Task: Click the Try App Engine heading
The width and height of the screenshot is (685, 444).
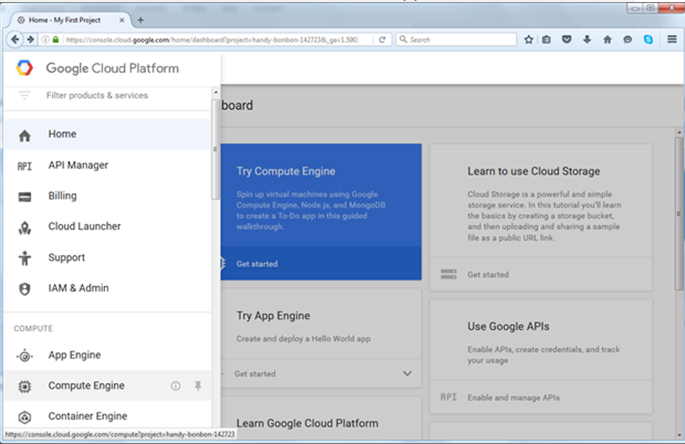Action: [x=273, y=316]
